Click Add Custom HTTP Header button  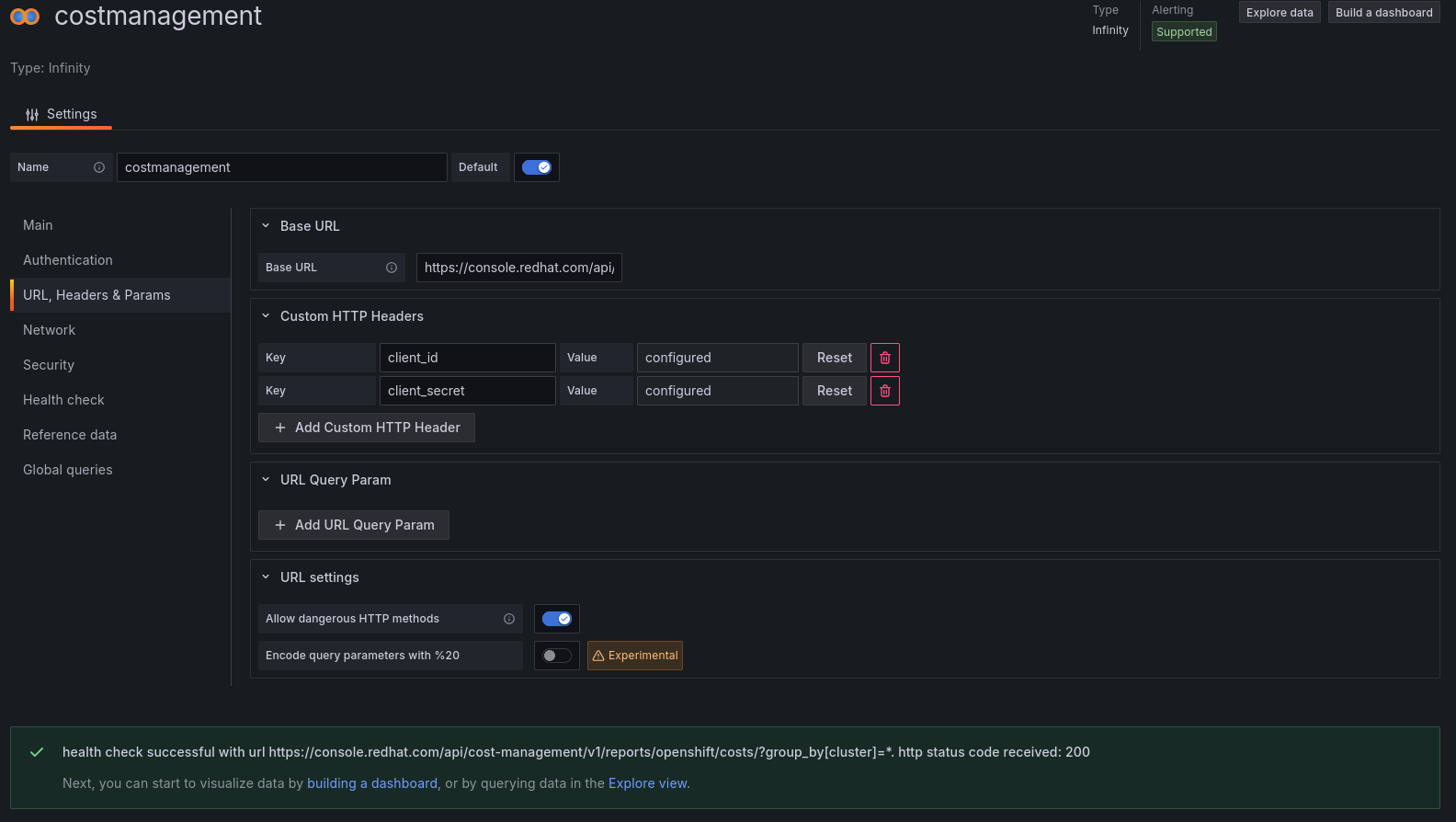tap(367, 428)
